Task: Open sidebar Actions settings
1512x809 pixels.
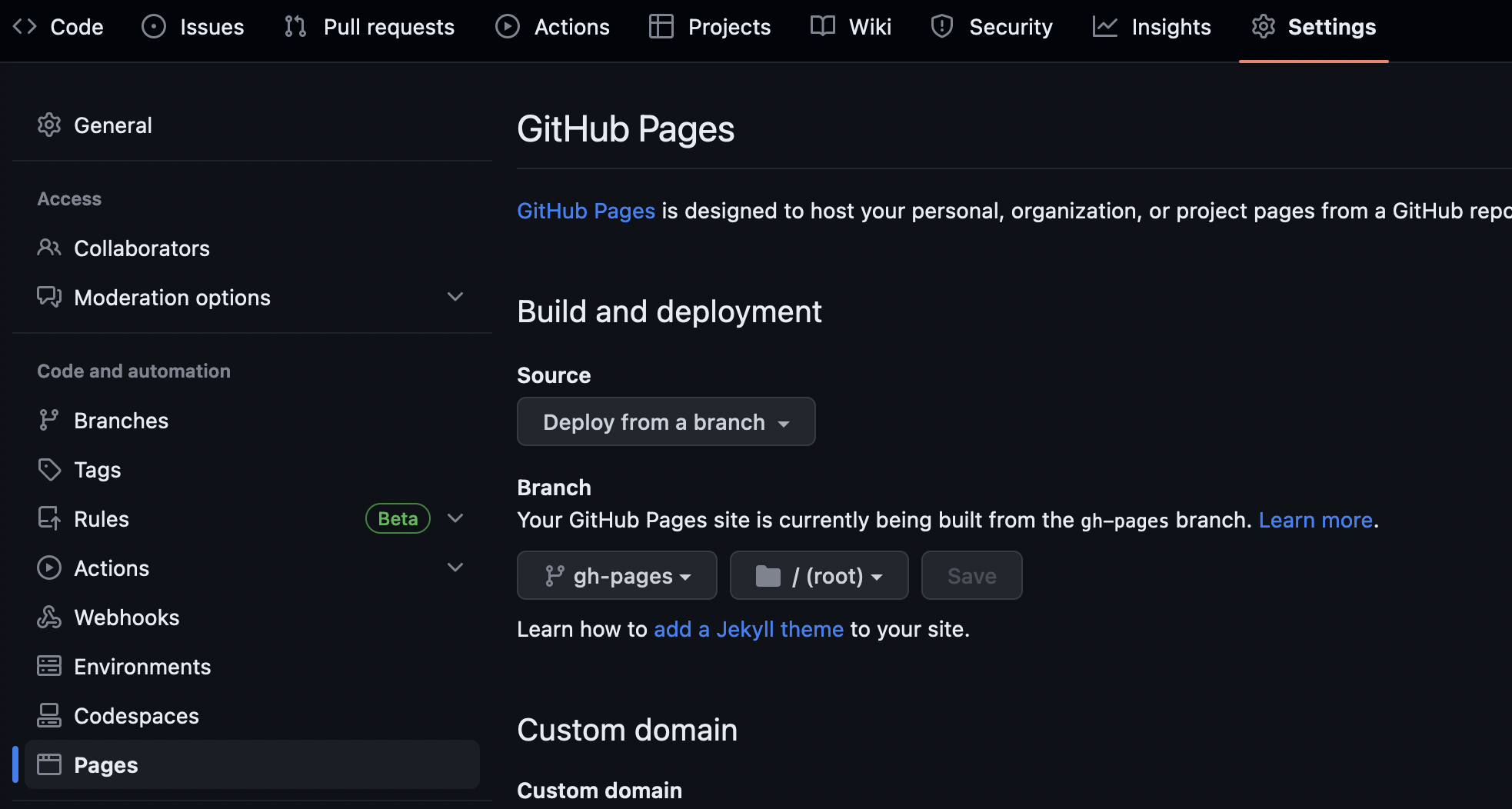Action: pyautogui.click(x=252, y=568)
